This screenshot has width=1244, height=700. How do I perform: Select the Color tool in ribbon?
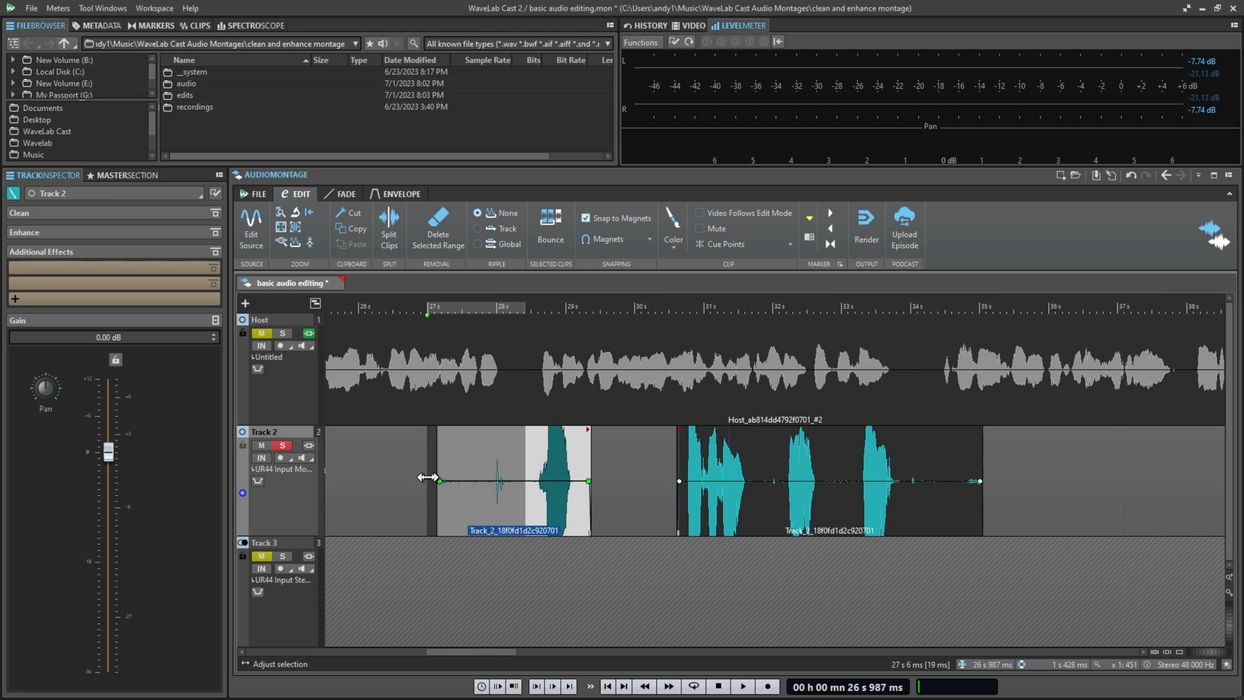click(x=673, y=220)
